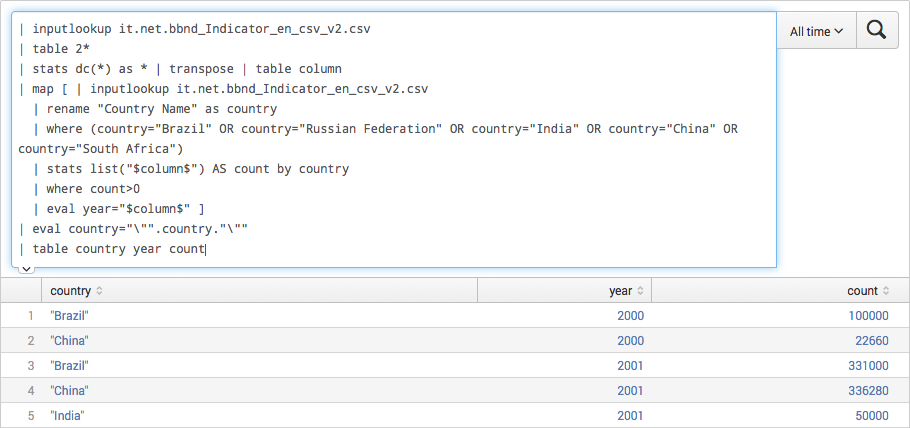Click the "Brazil" value in row 3

[69, 365]
